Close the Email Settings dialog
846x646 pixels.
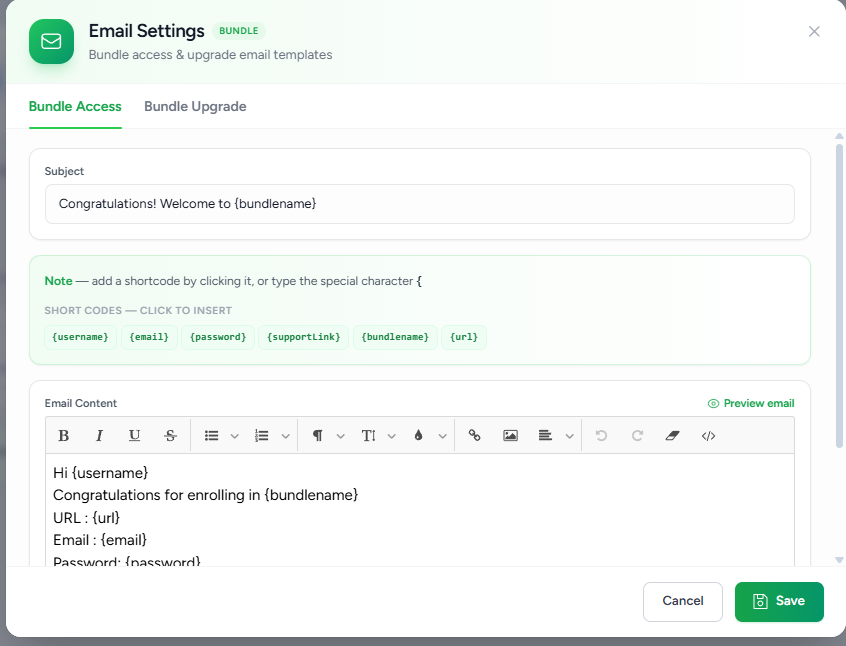point(814,31)
